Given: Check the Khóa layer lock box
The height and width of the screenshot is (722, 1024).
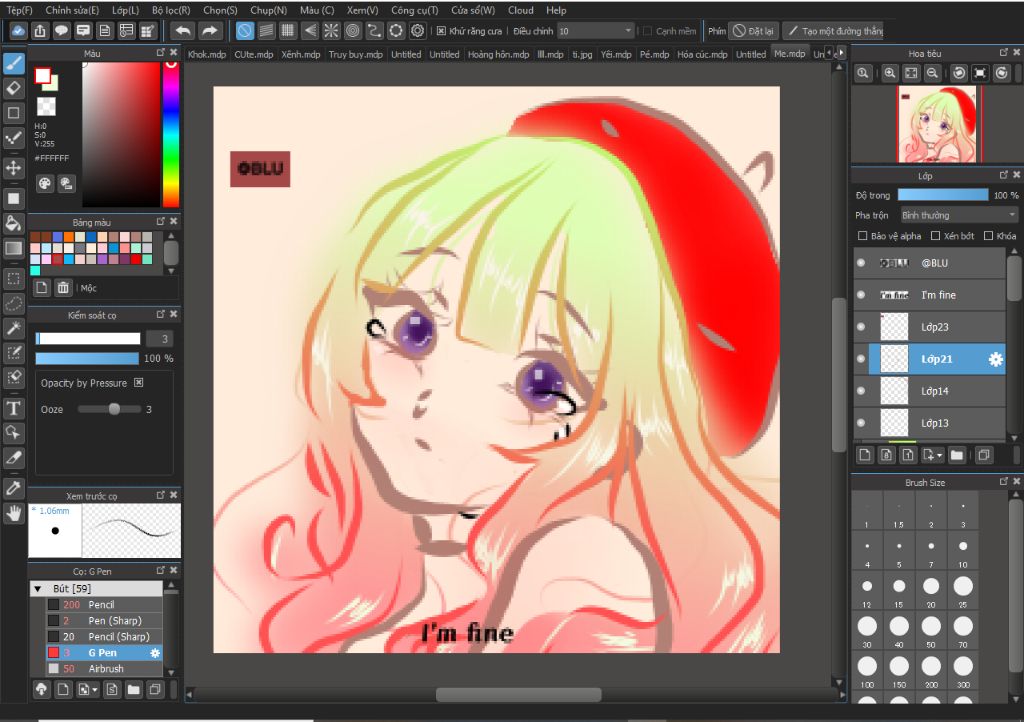Looking at the screenshot, I should 989,236.
